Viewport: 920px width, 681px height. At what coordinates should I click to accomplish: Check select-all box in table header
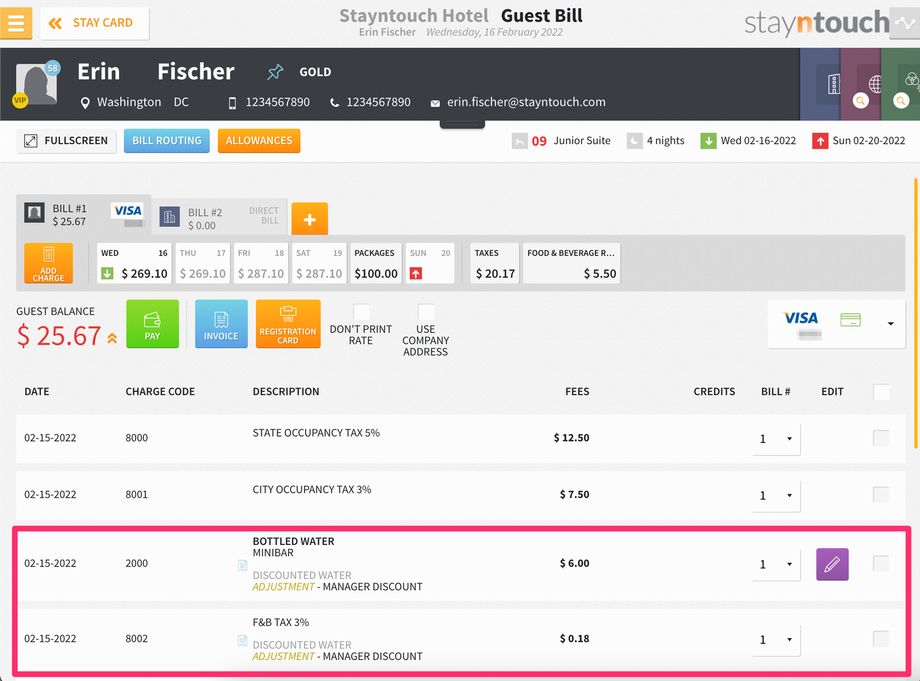[x=881, y=392]
